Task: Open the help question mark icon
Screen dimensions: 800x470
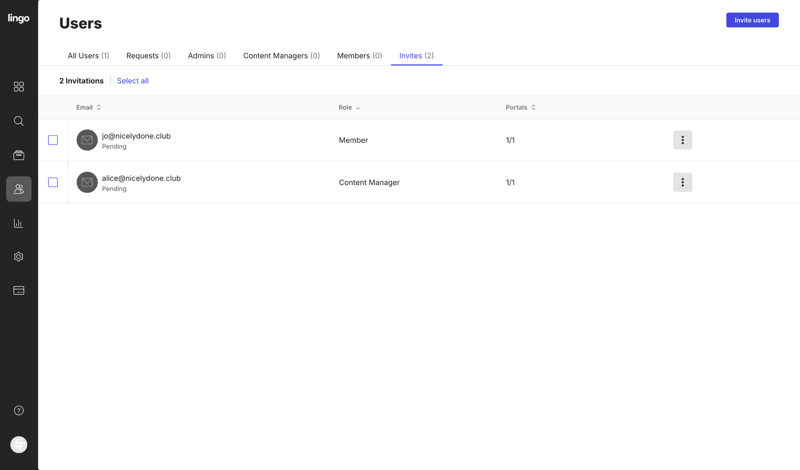Action: click(19, 411)
